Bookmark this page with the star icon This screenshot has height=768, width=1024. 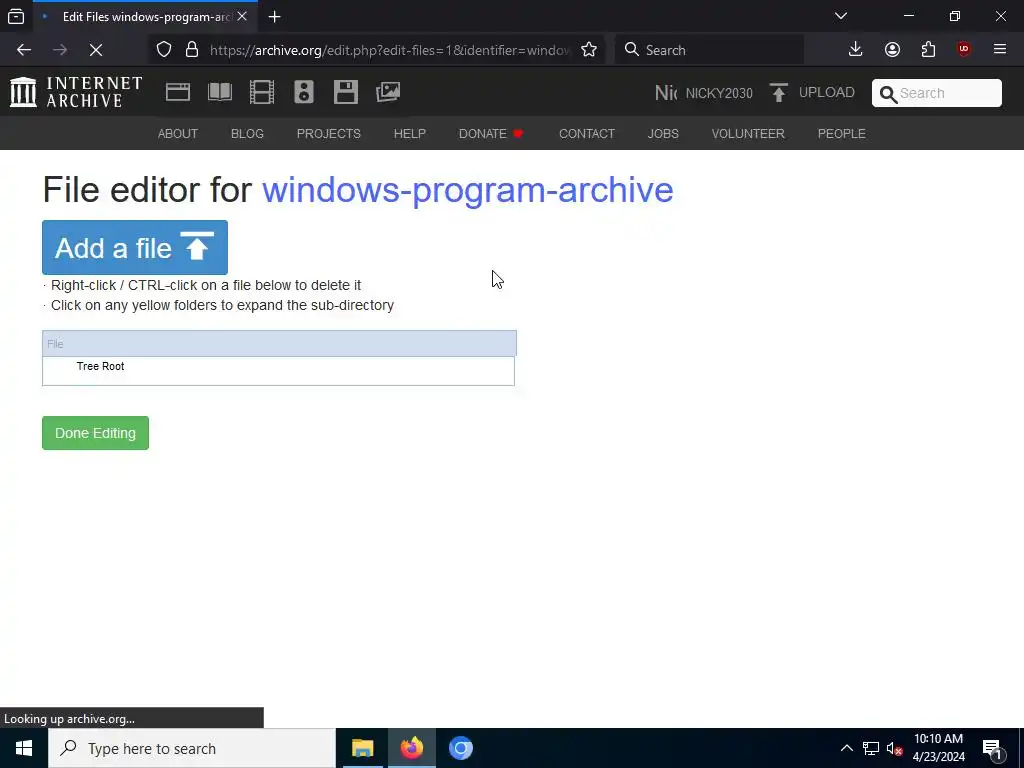pyautogui.click(x=589, y=50)
